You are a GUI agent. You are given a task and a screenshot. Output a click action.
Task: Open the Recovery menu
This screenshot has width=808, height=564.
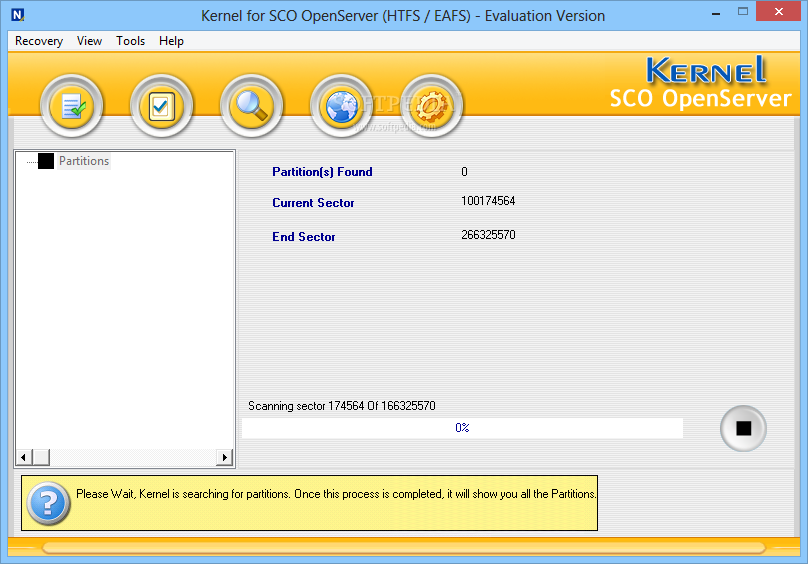point(39,41)
